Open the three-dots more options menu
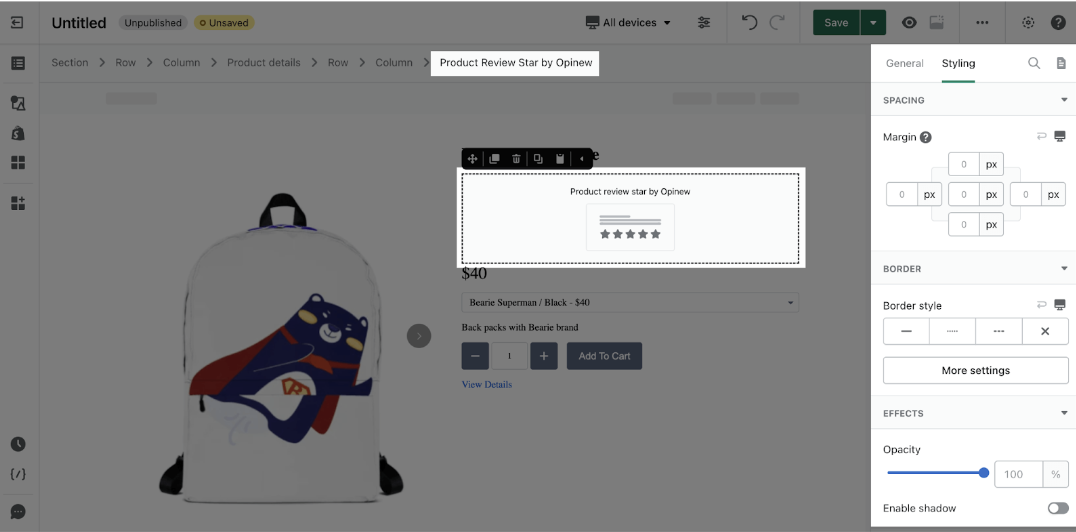 (982, 23)
